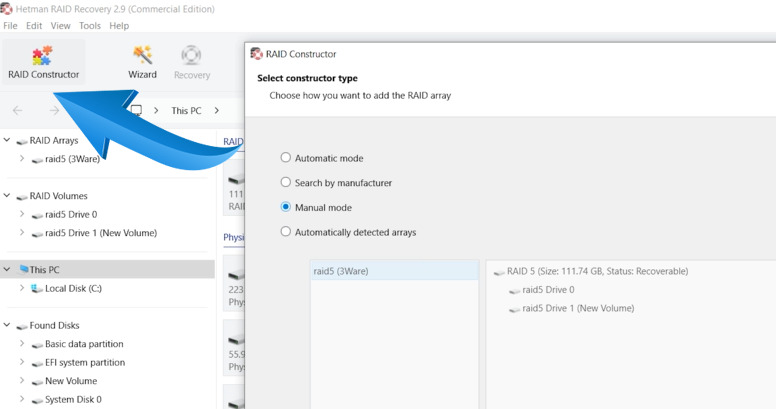
Task: Click the computer icon in address bar
Action: click(136, 110)
